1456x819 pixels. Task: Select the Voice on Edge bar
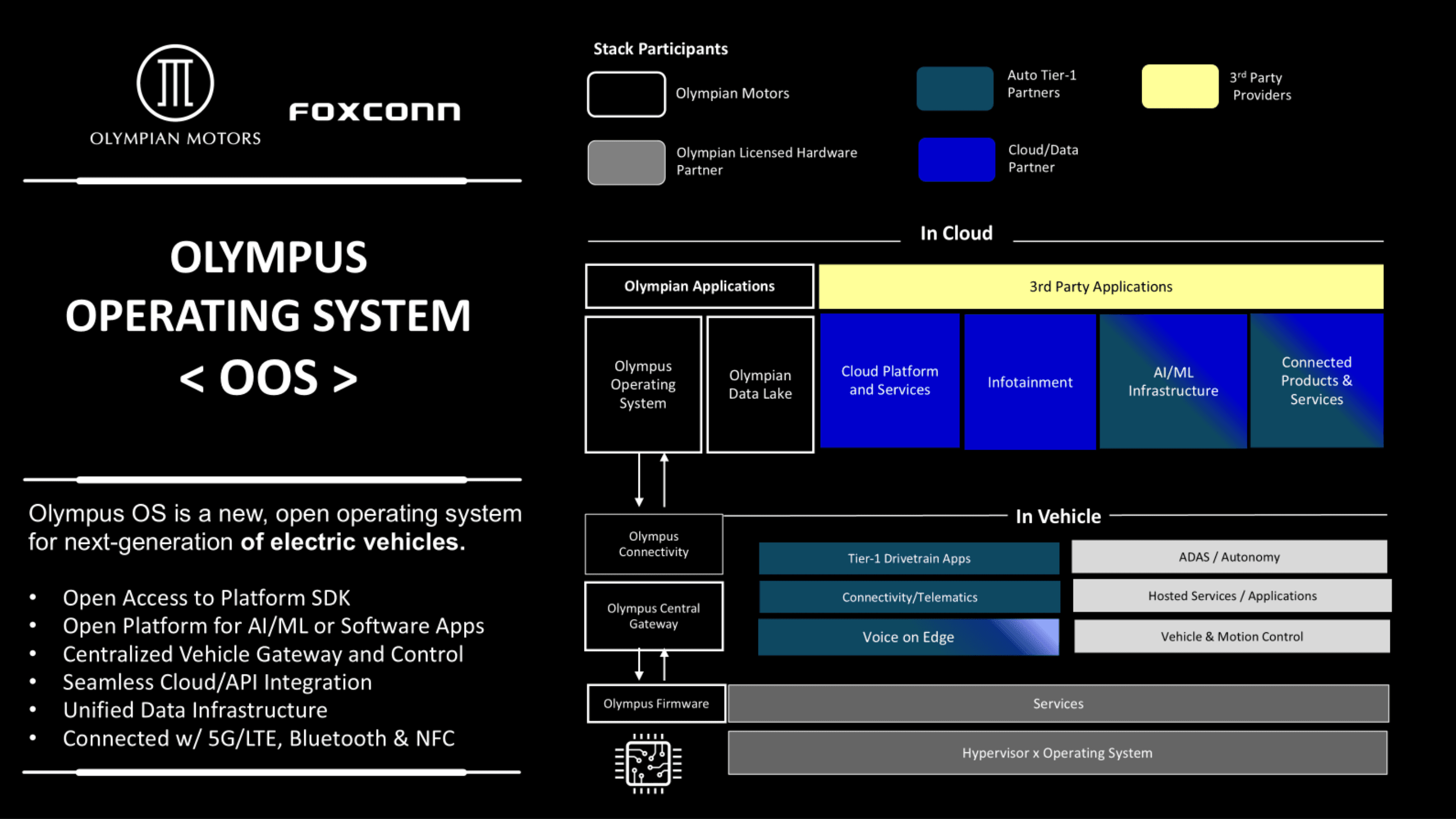908,637
